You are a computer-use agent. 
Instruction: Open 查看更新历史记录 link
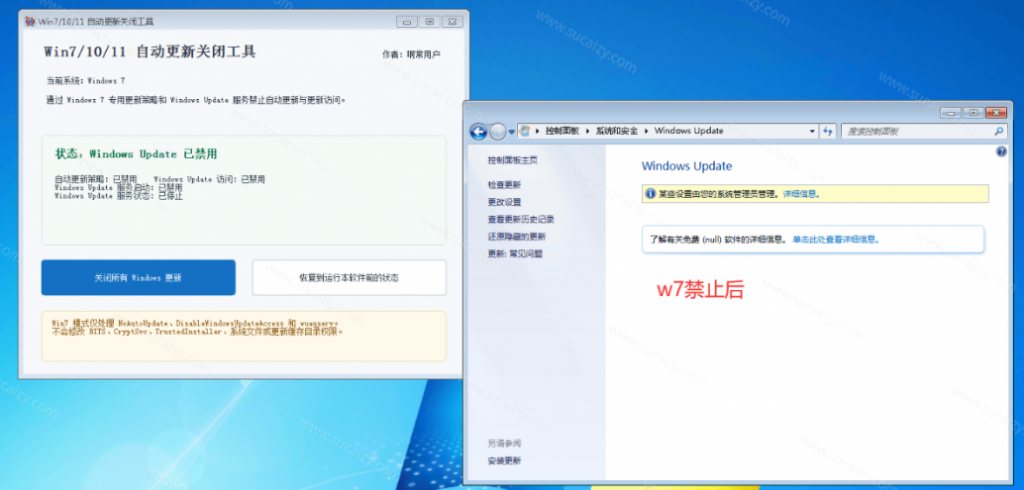point(520,220)
